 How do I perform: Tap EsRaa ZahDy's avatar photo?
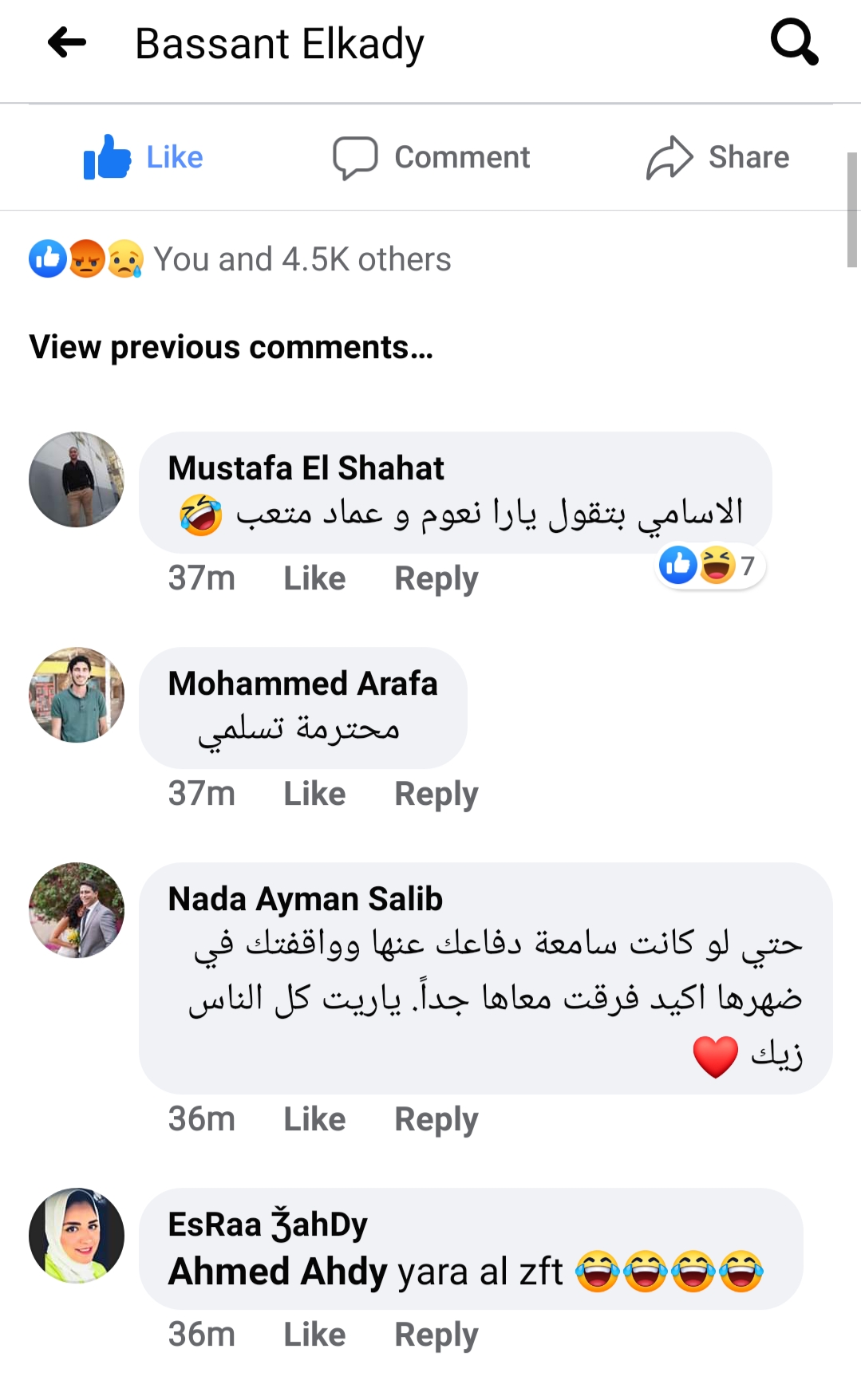click(x=77, y=1236)
